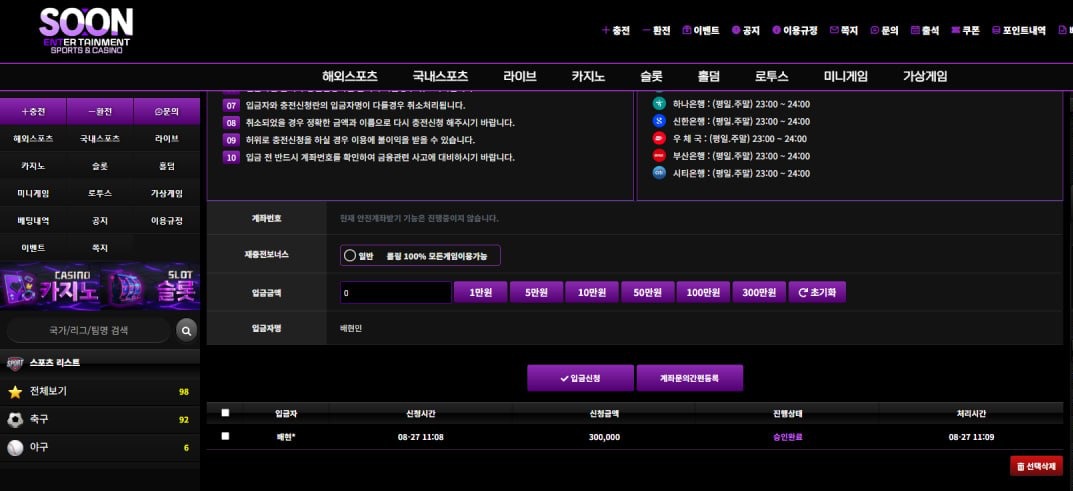Click the search magnifier icon

tap(187, 330)
